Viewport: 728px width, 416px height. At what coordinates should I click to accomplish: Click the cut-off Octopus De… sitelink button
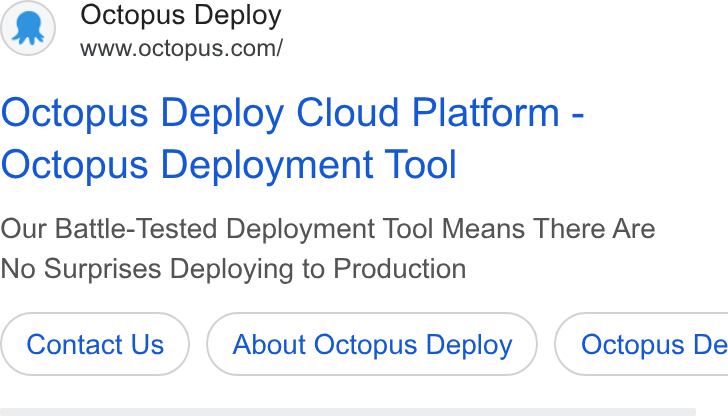pos(642,344)
